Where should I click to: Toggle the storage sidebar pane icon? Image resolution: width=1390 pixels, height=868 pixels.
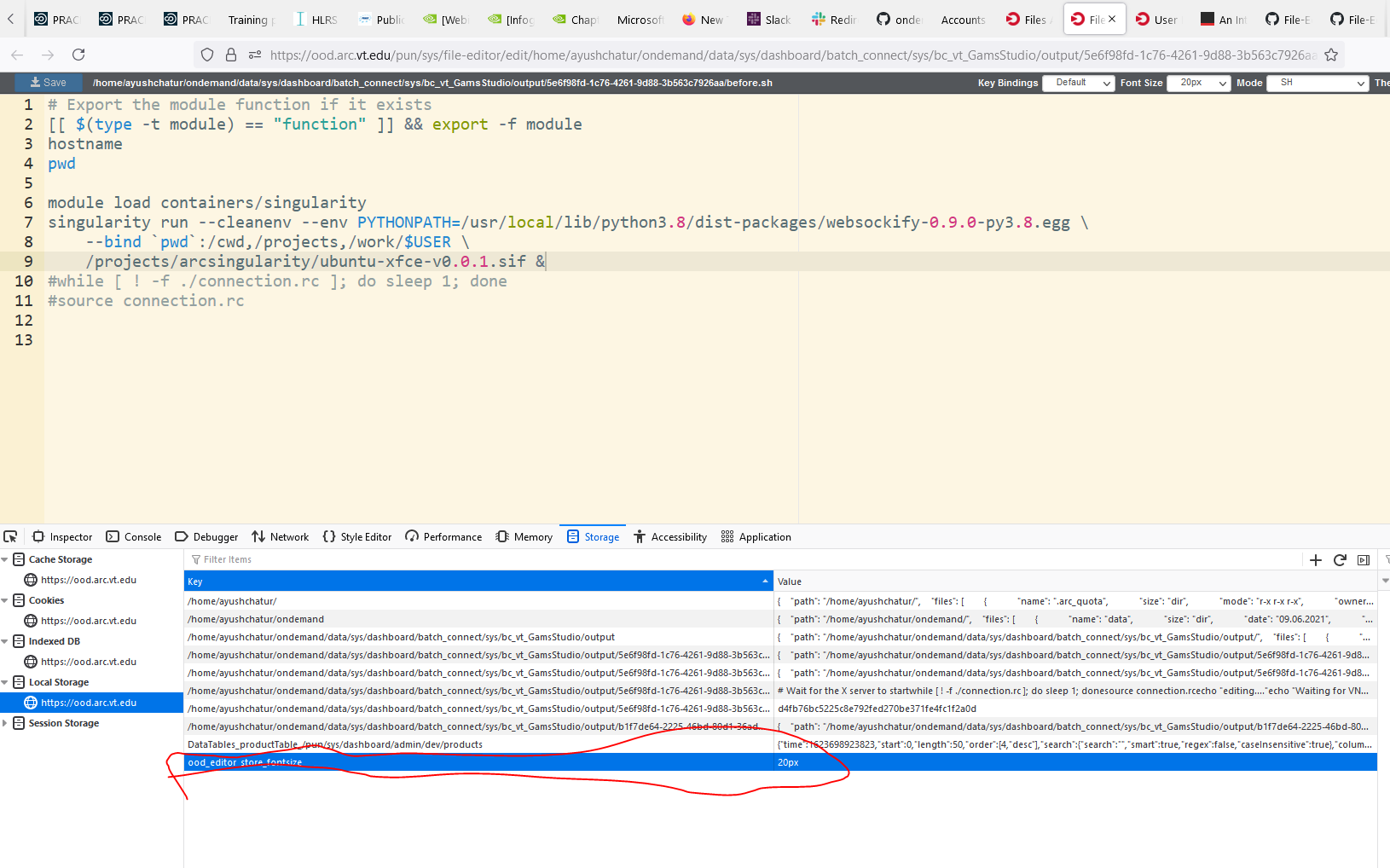(x=1364, y=560)
